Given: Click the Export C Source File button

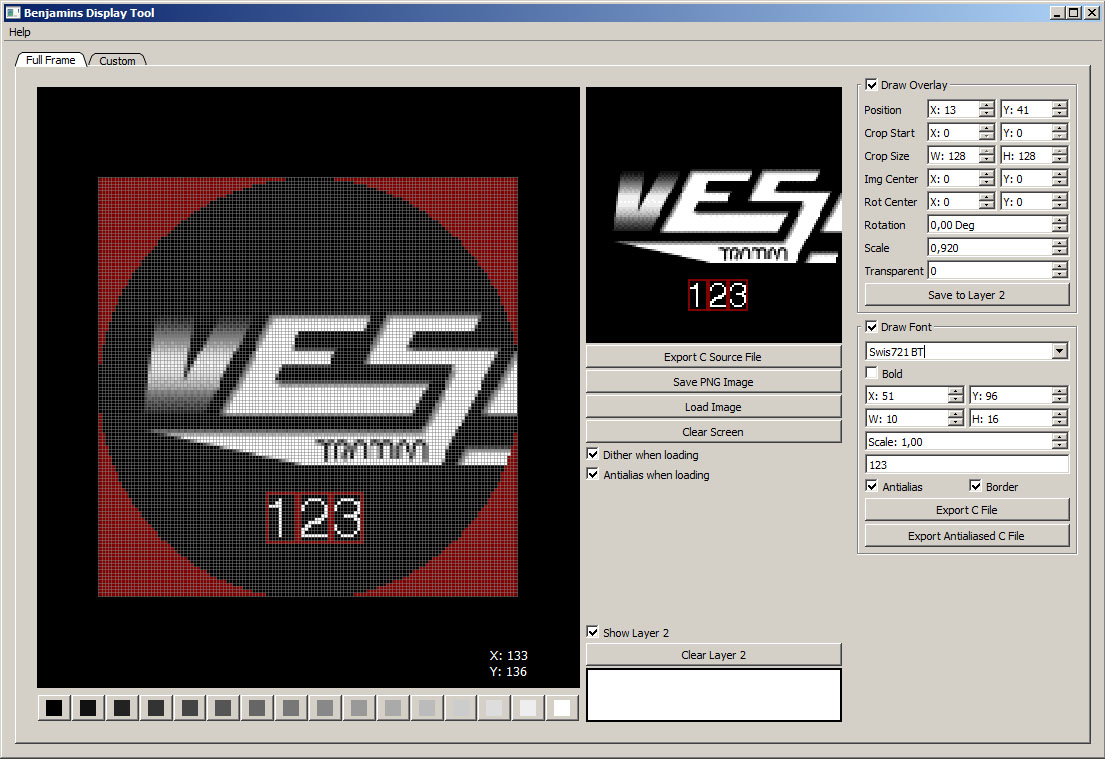Looking at the screenshot, I should point(712,356).
